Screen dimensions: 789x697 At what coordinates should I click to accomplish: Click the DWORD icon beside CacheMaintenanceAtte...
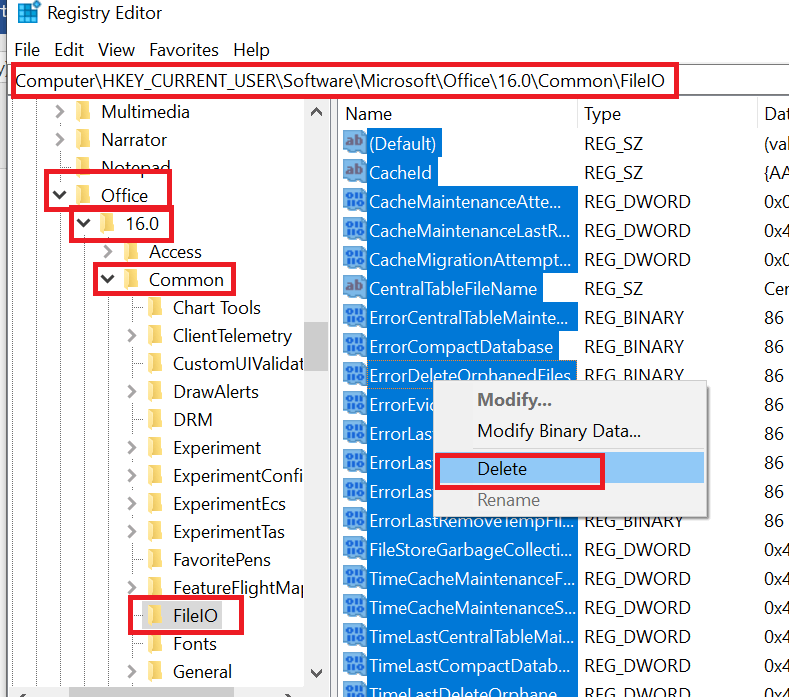pos(355,200)
